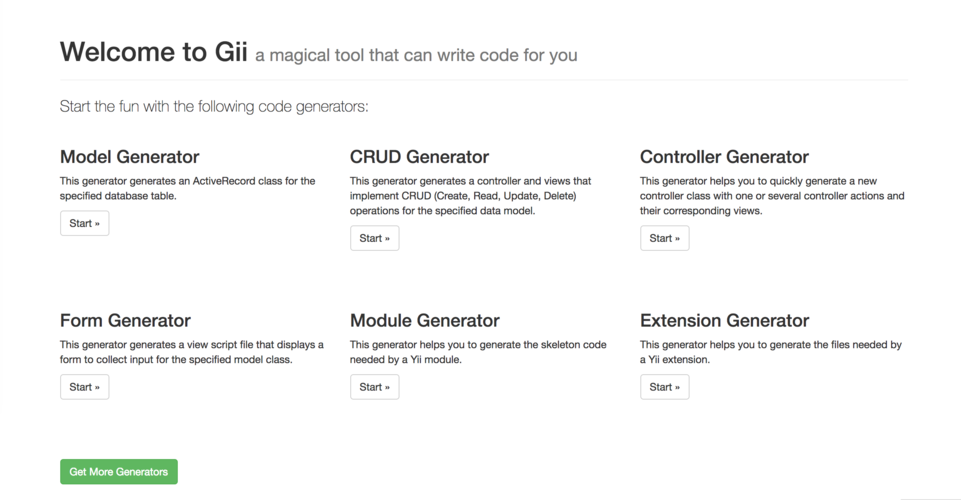Start the Extension Generator
Screen dimensions: 961x500
664,387
